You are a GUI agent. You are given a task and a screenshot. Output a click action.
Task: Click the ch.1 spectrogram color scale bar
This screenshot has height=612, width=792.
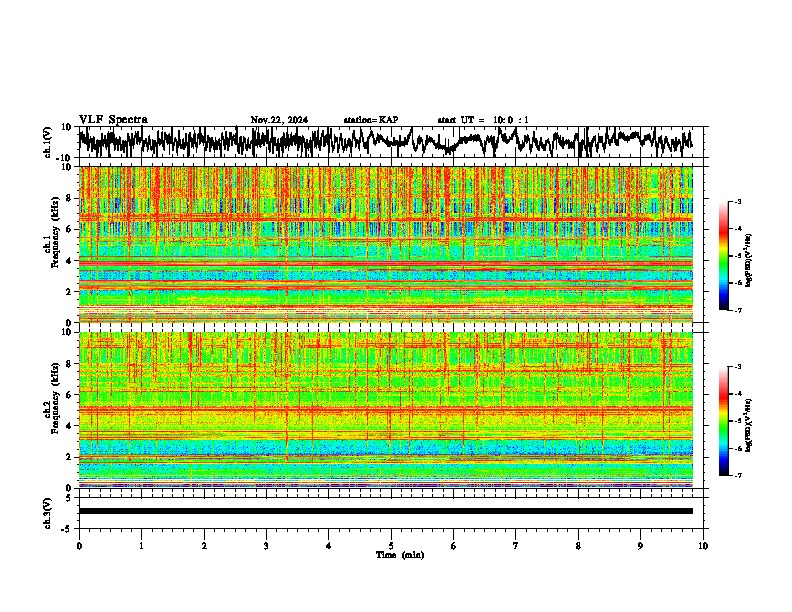[x=723, y=256]
